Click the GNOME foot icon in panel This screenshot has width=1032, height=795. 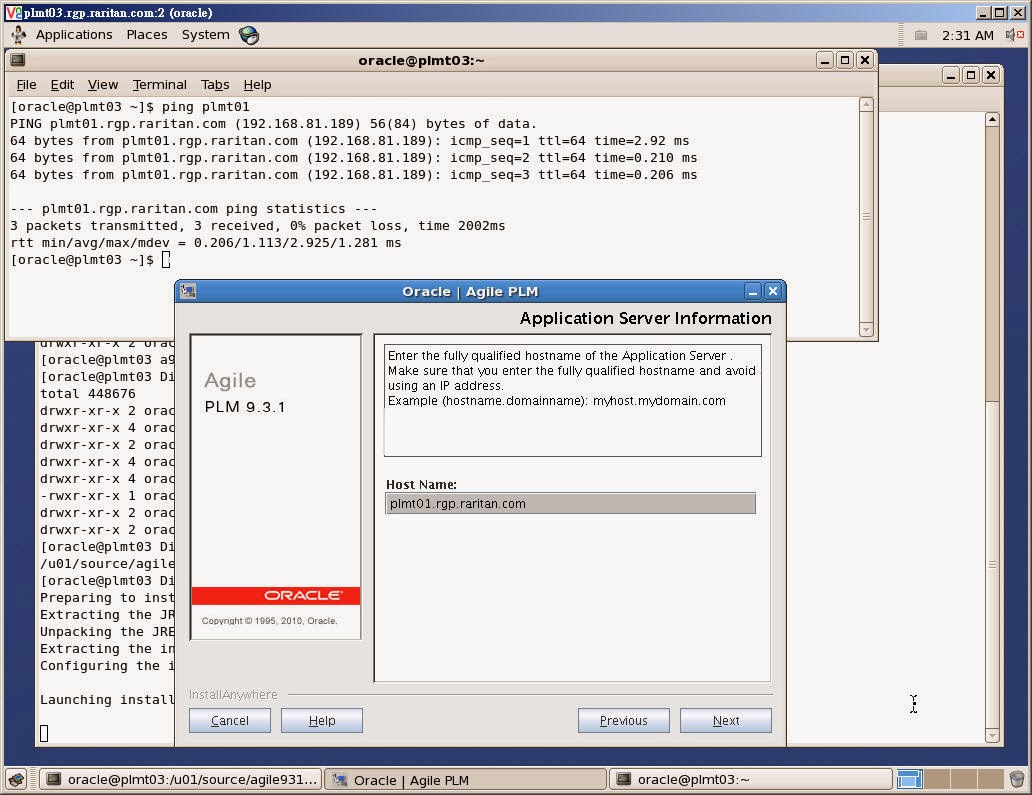coord(18,35)
